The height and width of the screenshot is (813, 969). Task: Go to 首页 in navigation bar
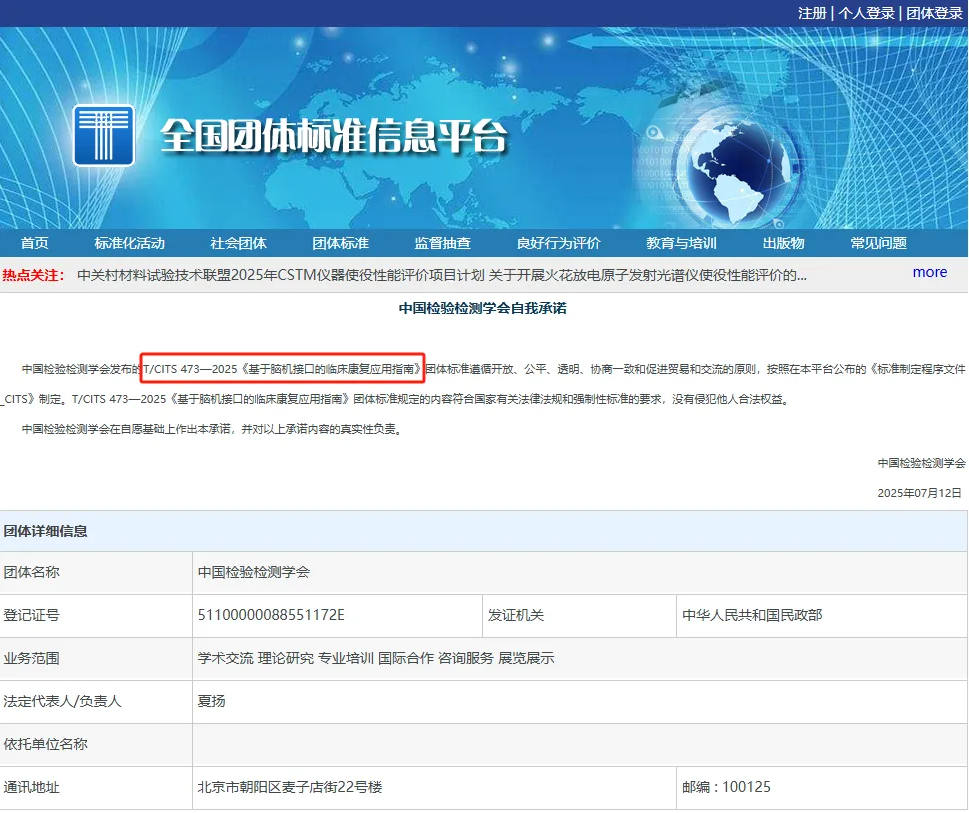point(35,243)
